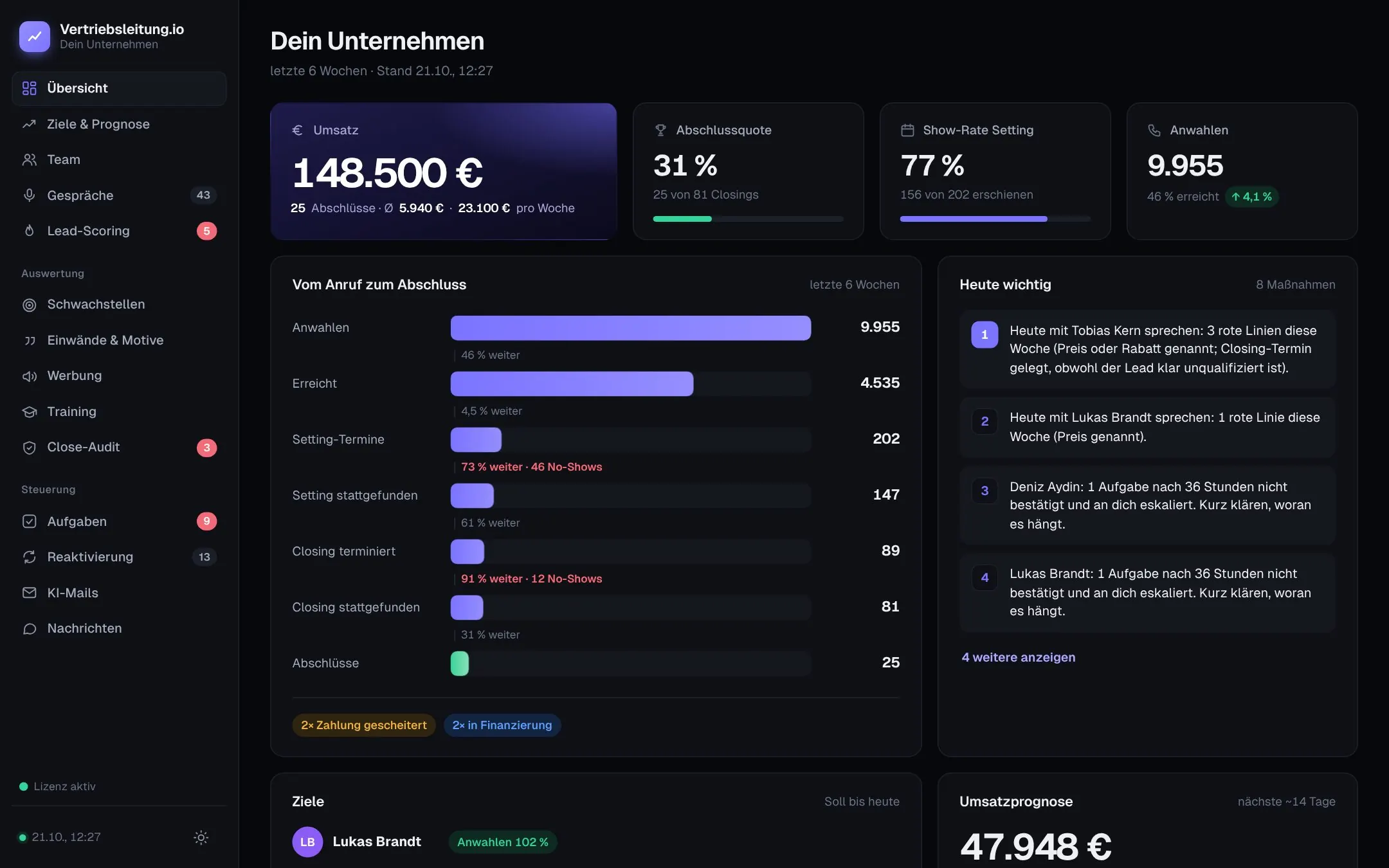Click the Anwahlen funnel bar
The width and height of the screenshot is (1389, 868).
click(631, 328)
